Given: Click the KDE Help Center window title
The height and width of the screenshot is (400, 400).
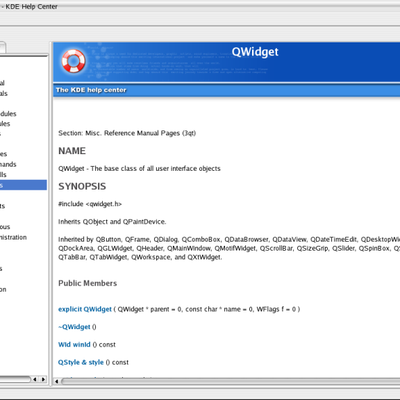Looking at the screenshot, I should click(31, 6).
